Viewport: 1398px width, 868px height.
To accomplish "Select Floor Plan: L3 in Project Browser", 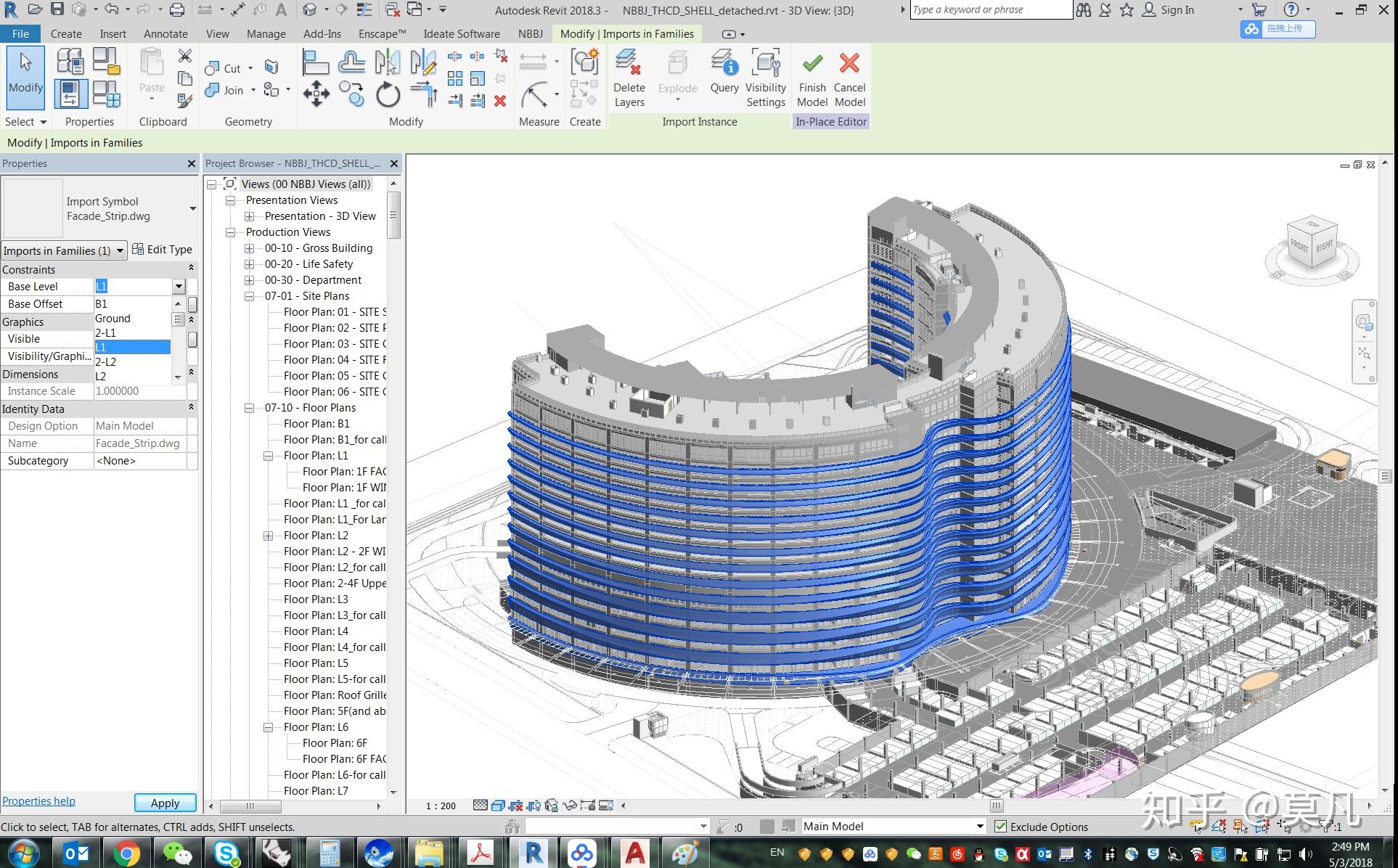I will (x=316, y=599).
